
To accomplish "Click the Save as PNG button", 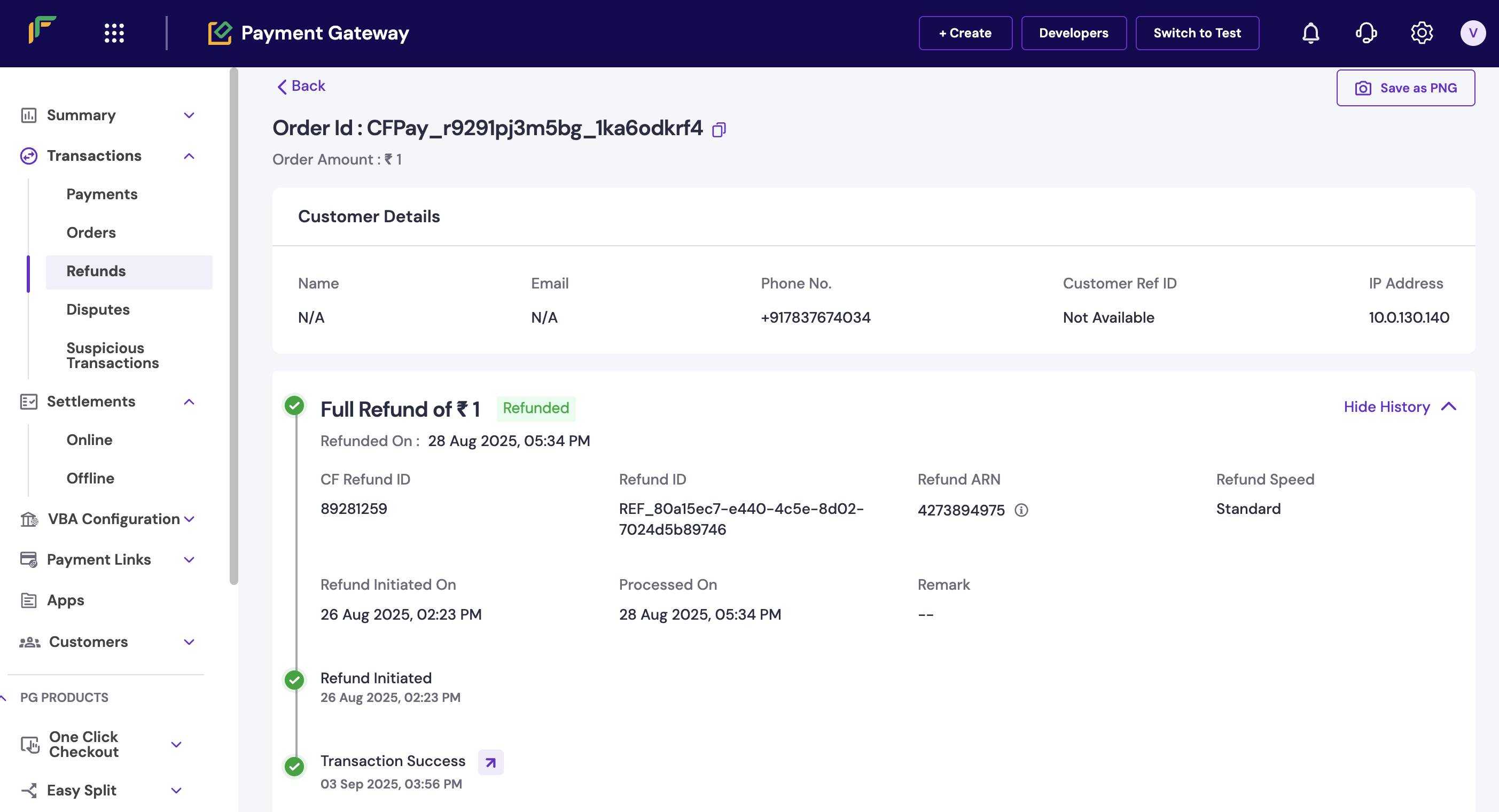I will (1406, 88).
